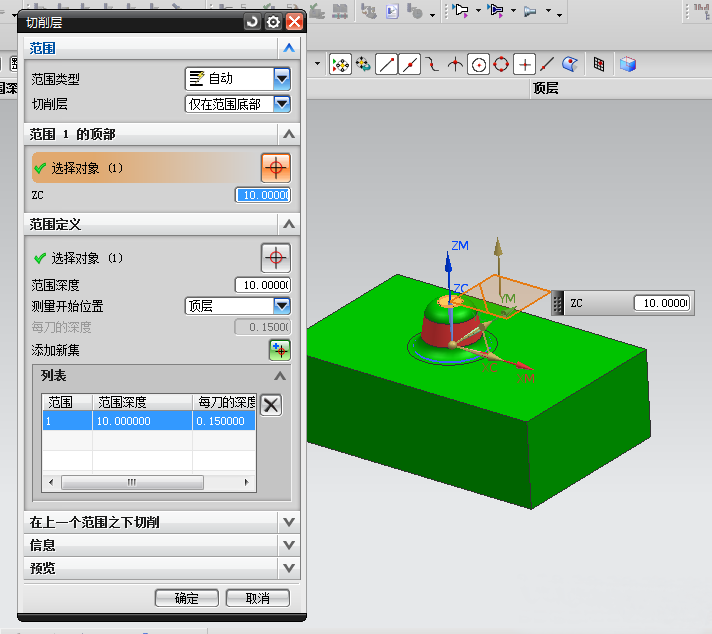Click the blue cube view icon
This screenshot has width=712, height=634.
click(628, 64)
